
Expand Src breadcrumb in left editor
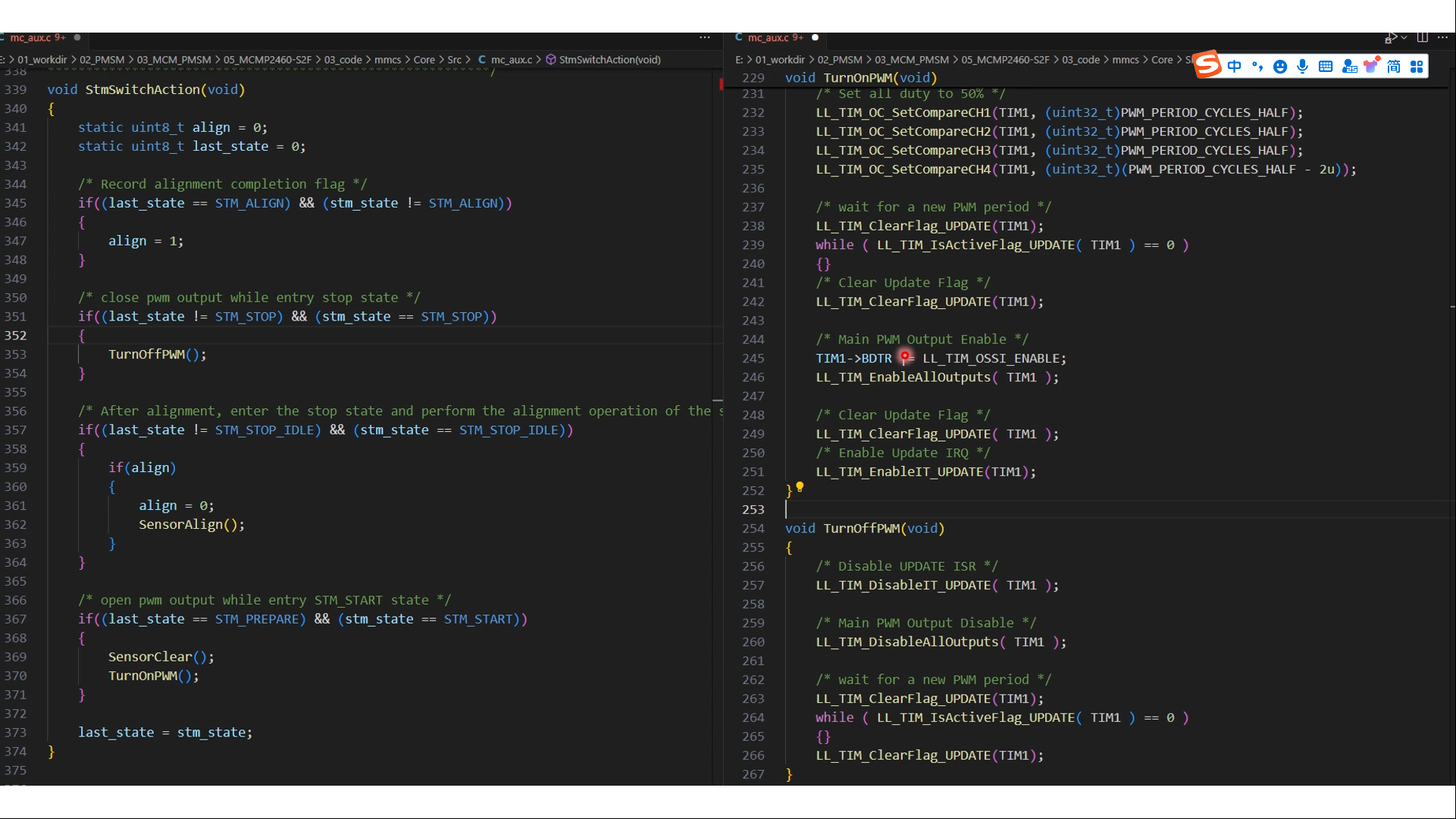pyautogui.click(x=454, y=60)
